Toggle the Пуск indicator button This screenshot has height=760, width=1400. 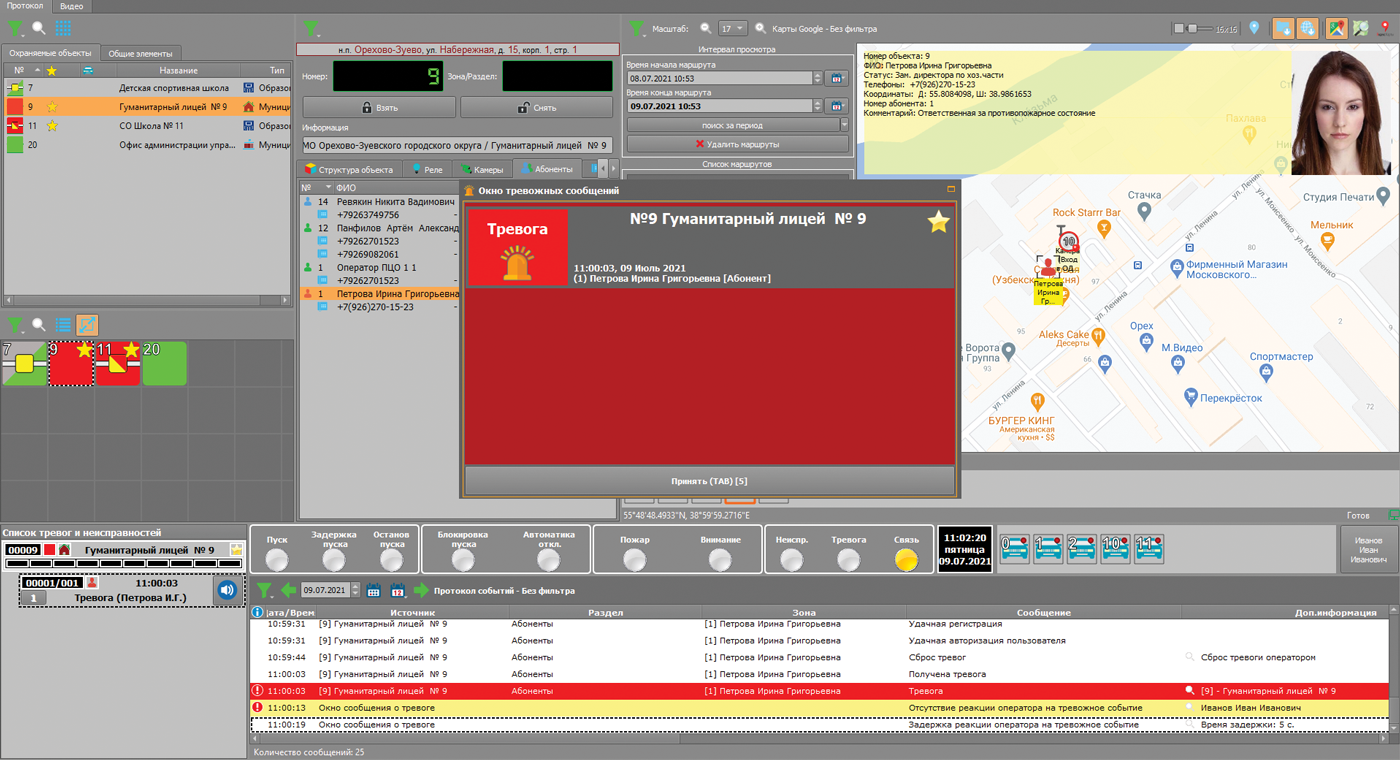(x=277, y=560)
